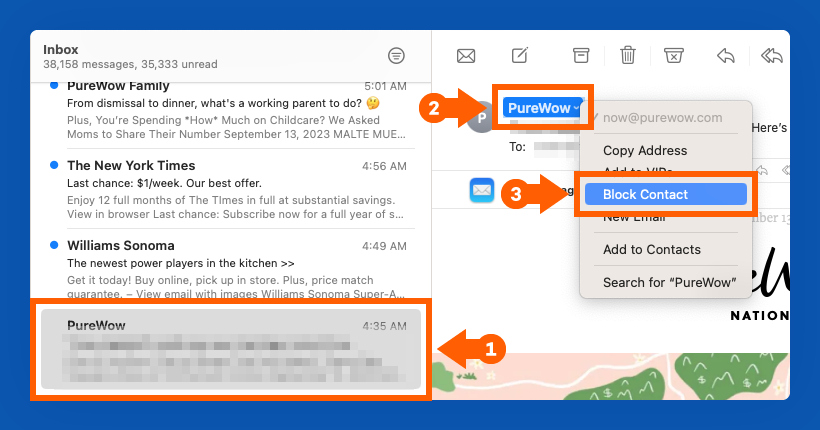Viewport: 820px width, 430px height.
Task: Open the PureWow sender name dropdown
Action: (x=543, y=108)
